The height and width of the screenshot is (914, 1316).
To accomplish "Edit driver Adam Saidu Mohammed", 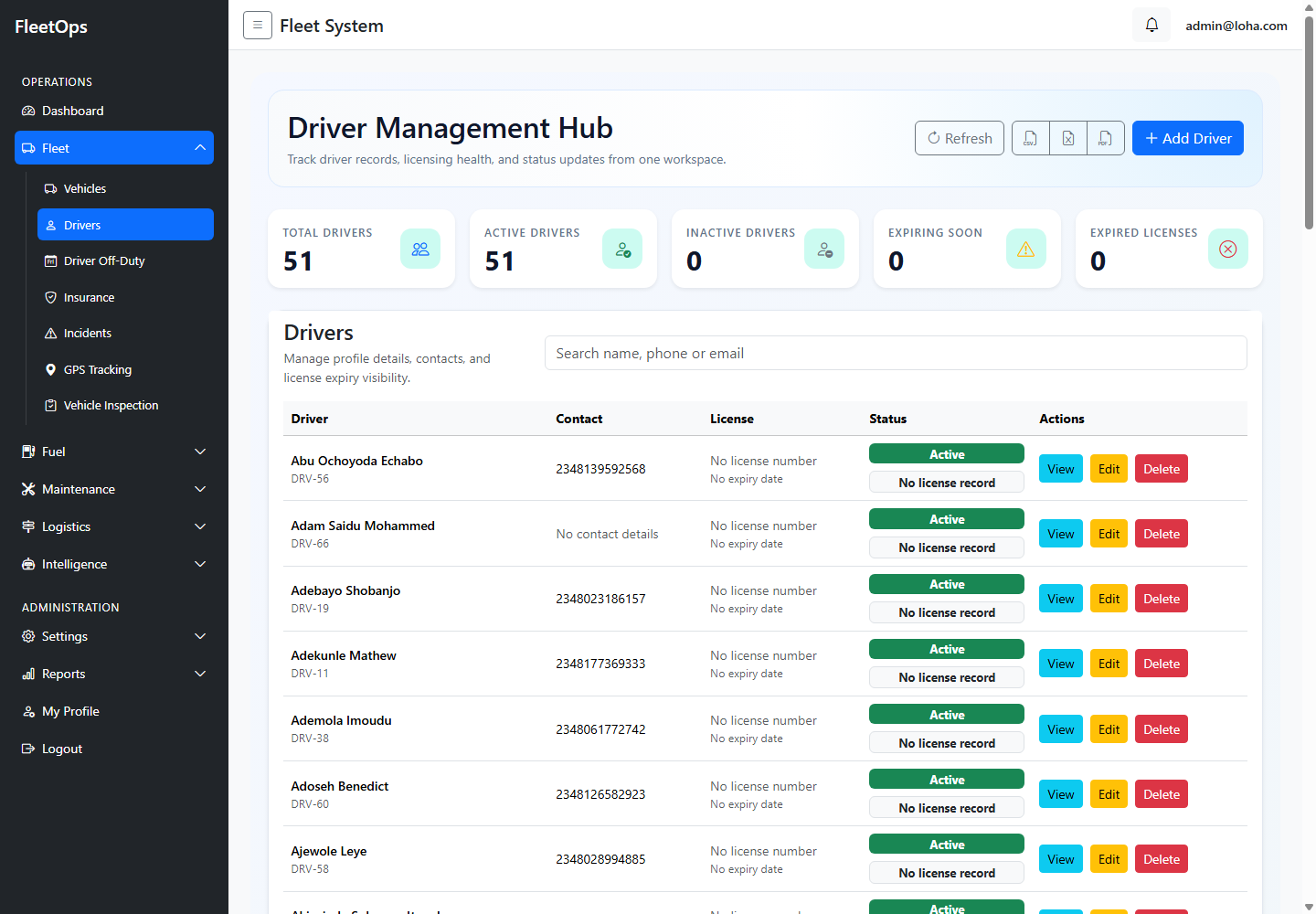I will point(1109,534).
